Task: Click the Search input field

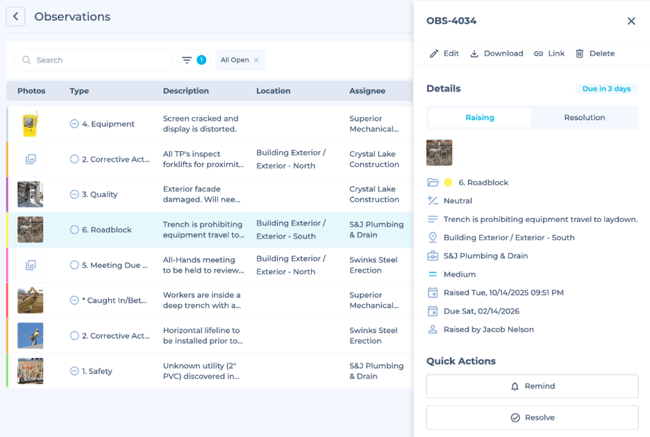Action: coord(95,60)
